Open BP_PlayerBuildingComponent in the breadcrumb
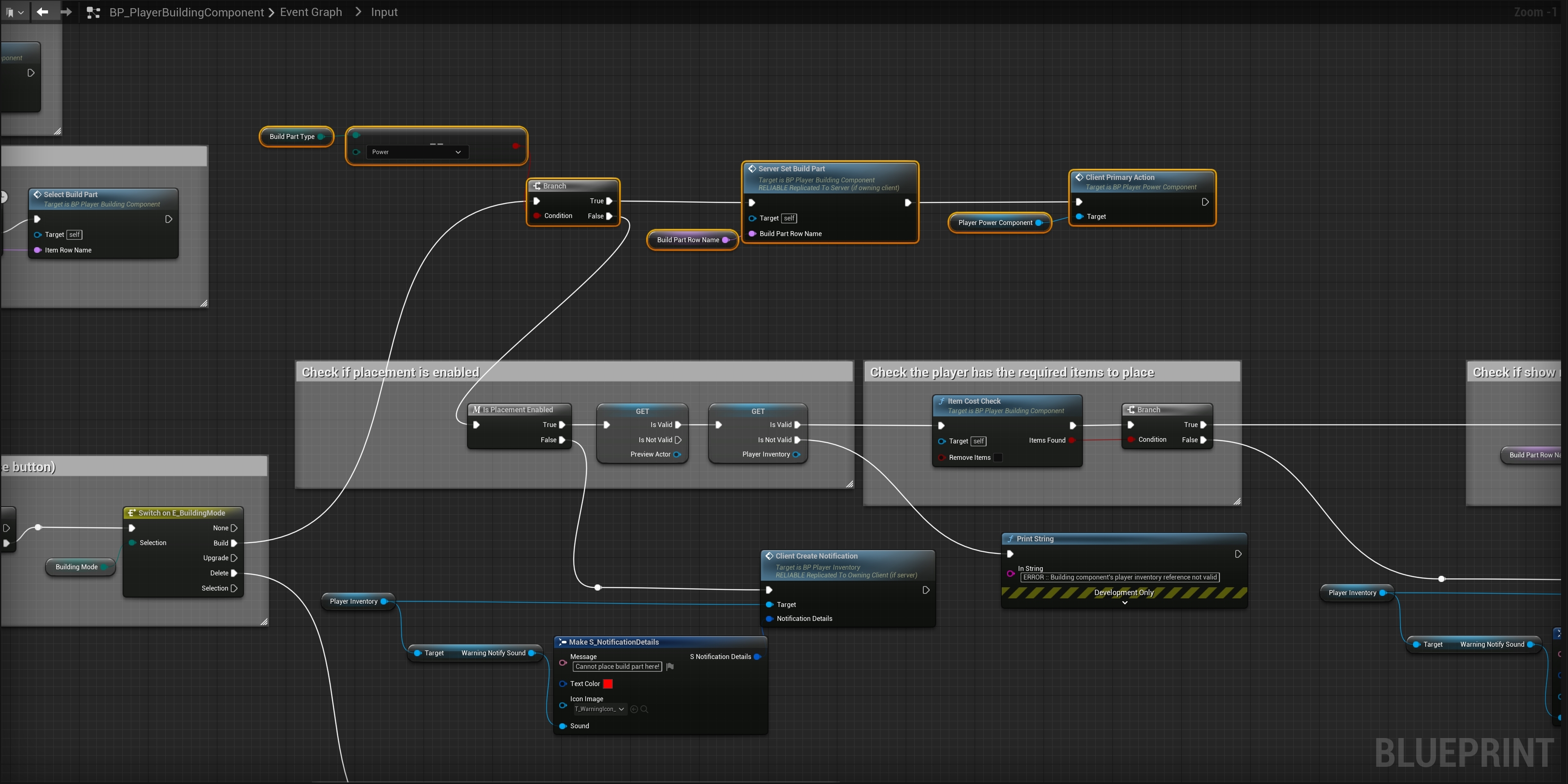The height and width of the screenshot is (784, 1568). (186, 12)
